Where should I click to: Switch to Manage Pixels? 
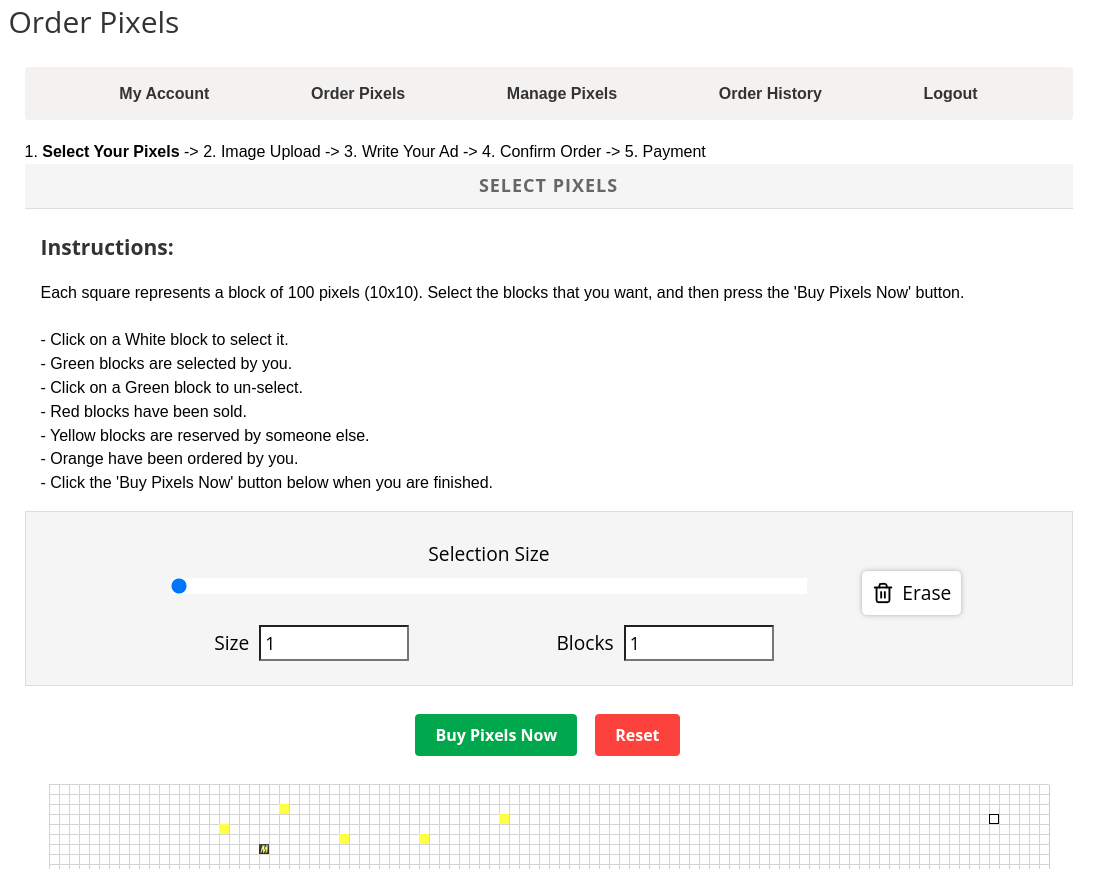pos(561,93)
